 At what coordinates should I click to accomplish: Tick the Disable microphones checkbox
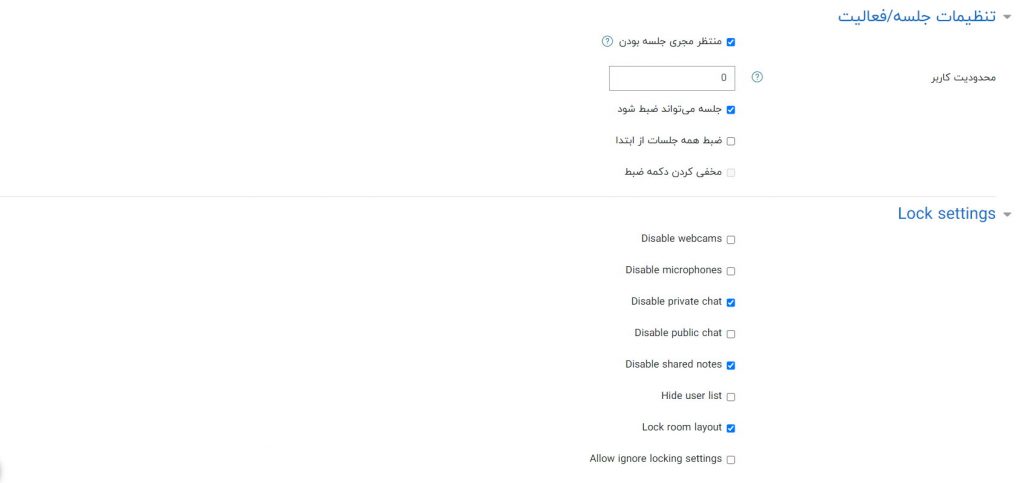[731, 271]
